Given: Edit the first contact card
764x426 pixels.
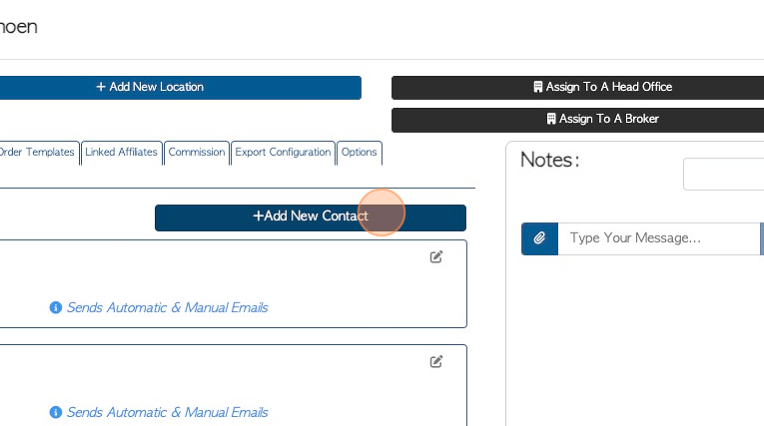Looking at the screenshot, I should click(436, 257).
